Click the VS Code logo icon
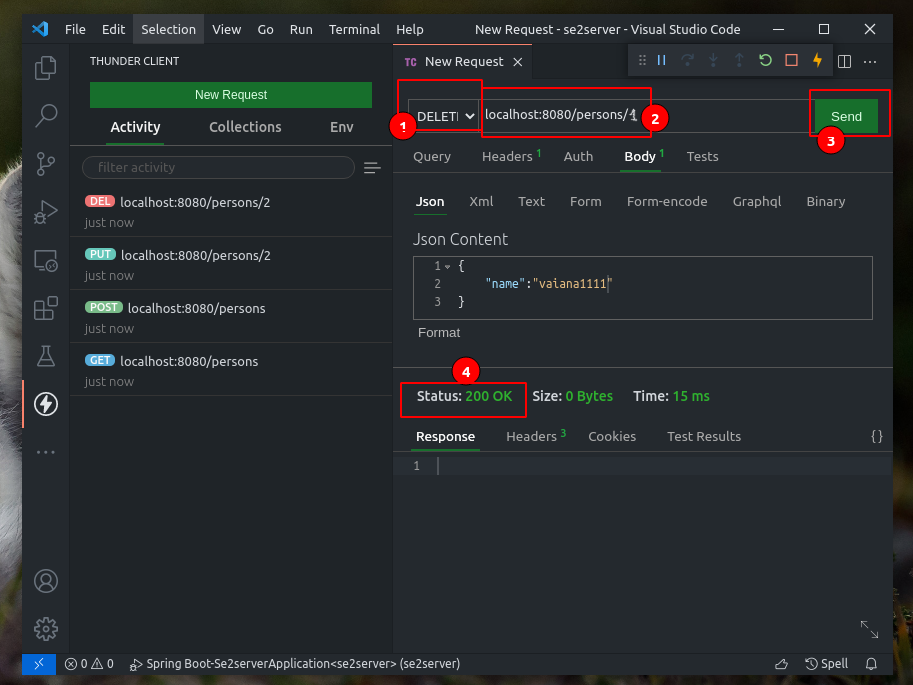Image resolution: width=913 pixels, height=685 pixels. pos(40,29)
